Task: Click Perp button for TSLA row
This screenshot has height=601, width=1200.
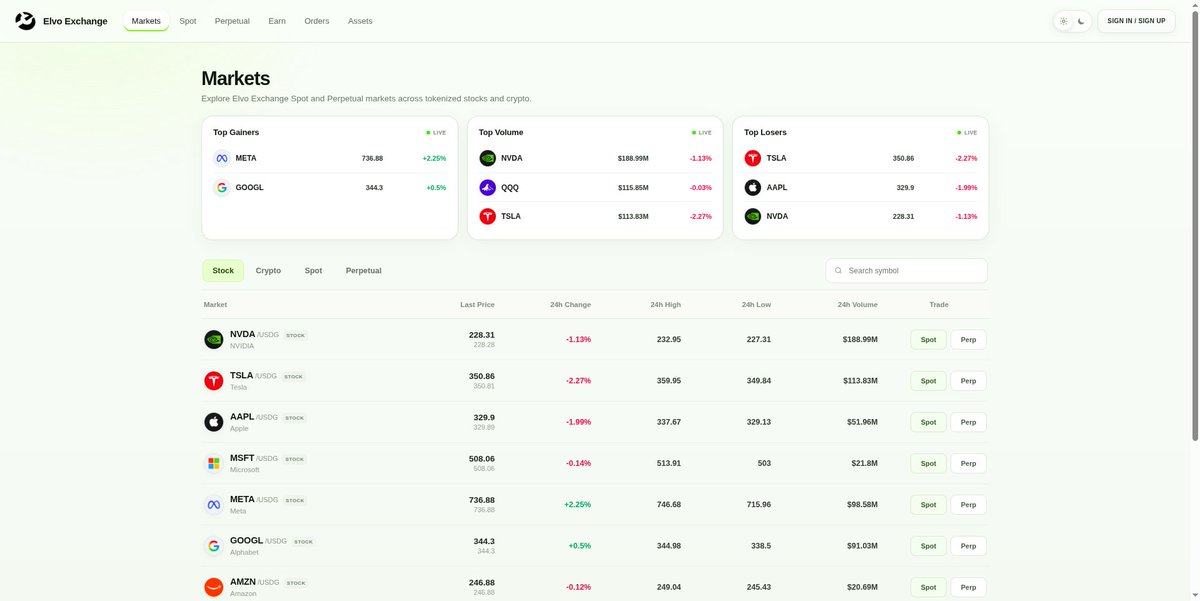Action: tap(968, 381)
